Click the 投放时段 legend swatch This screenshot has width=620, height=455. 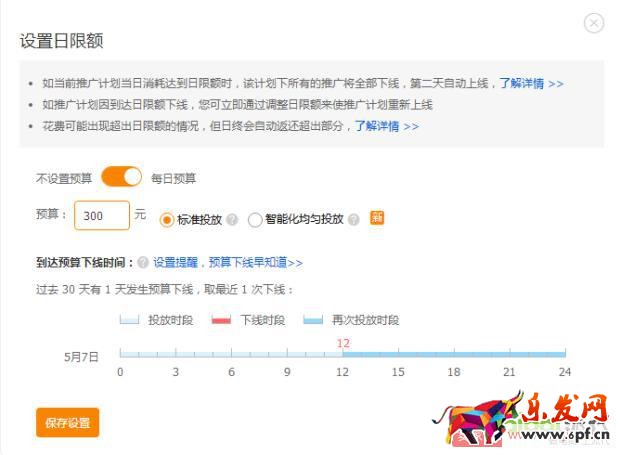click(129, 320)
